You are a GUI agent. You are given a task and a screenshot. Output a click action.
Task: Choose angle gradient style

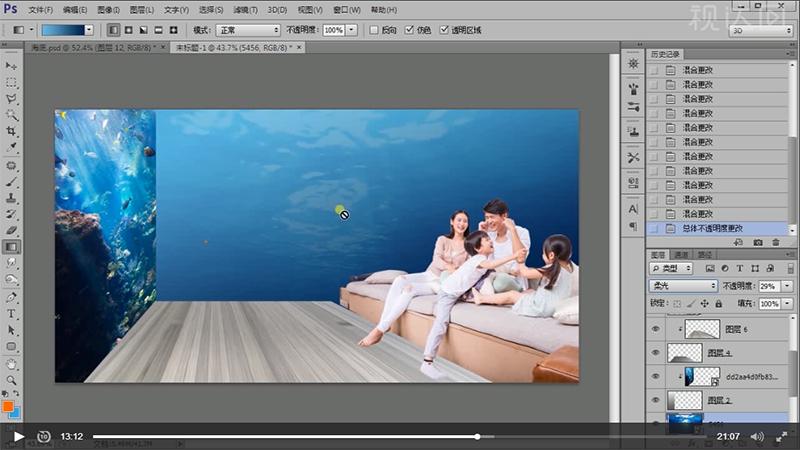click(x=143, y=30)
